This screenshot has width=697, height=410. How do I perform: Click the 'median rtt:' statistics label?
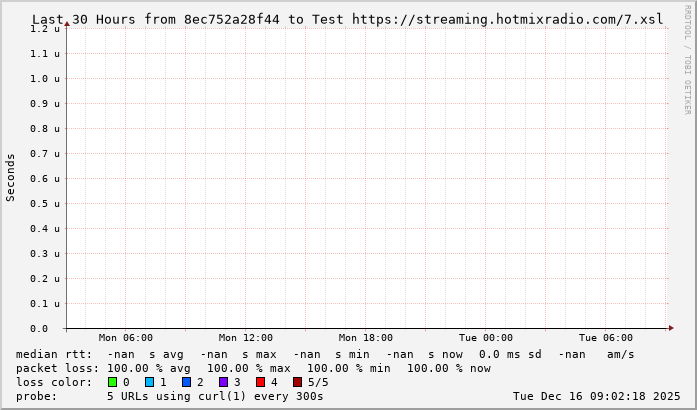pos(54,354)
